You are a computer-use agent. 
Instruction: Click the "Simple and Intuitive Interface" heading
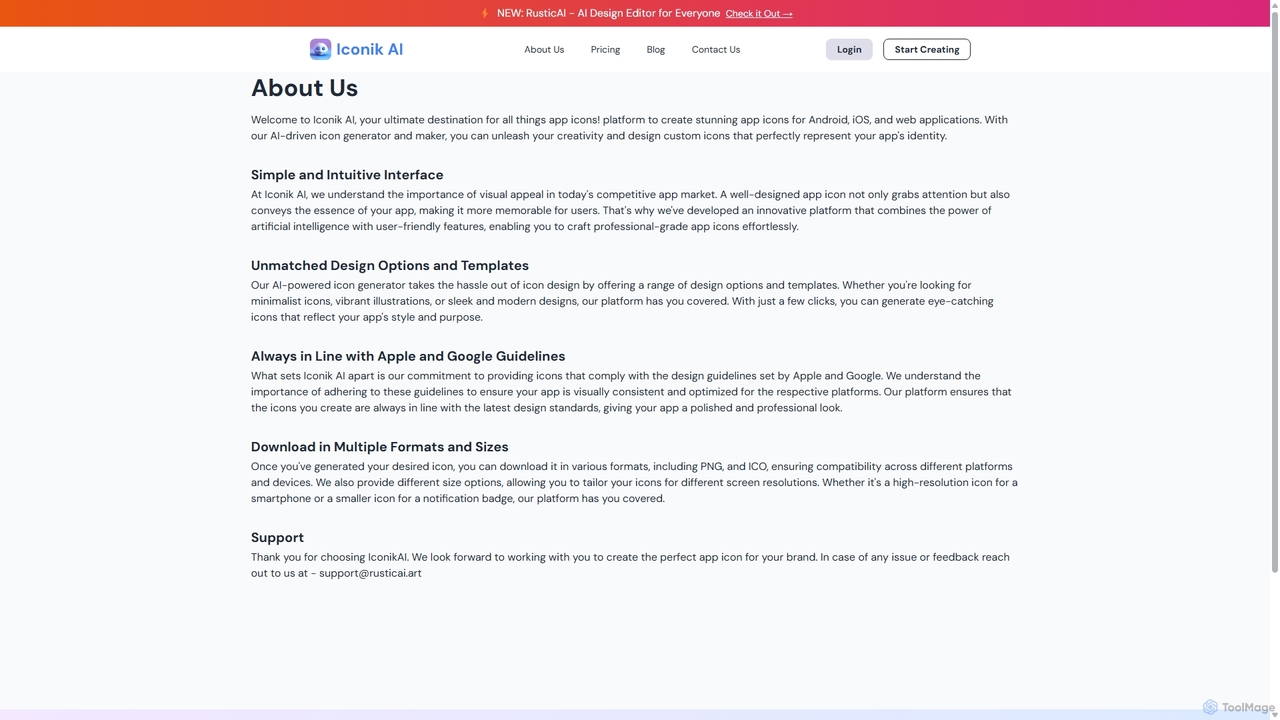(x=347, y=175)
